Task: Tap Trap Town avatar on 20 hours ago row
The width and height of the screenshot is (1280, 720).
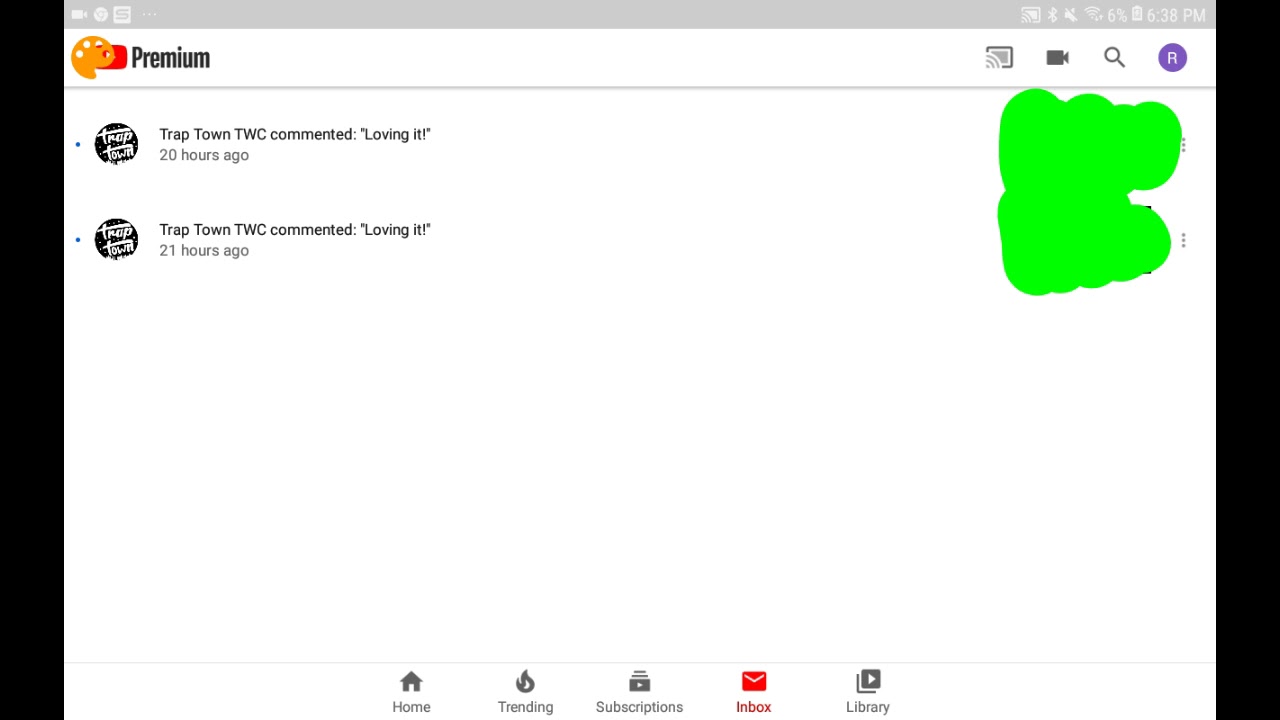Action: click(x=116, y=144)
